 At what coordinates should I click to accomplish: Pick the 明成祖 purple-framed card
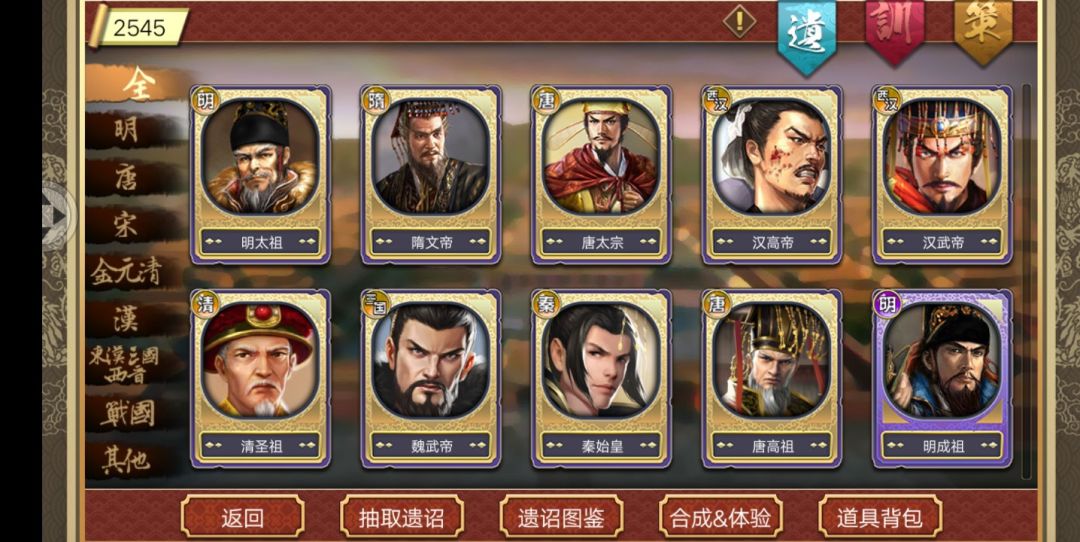[x=942, y=379]
